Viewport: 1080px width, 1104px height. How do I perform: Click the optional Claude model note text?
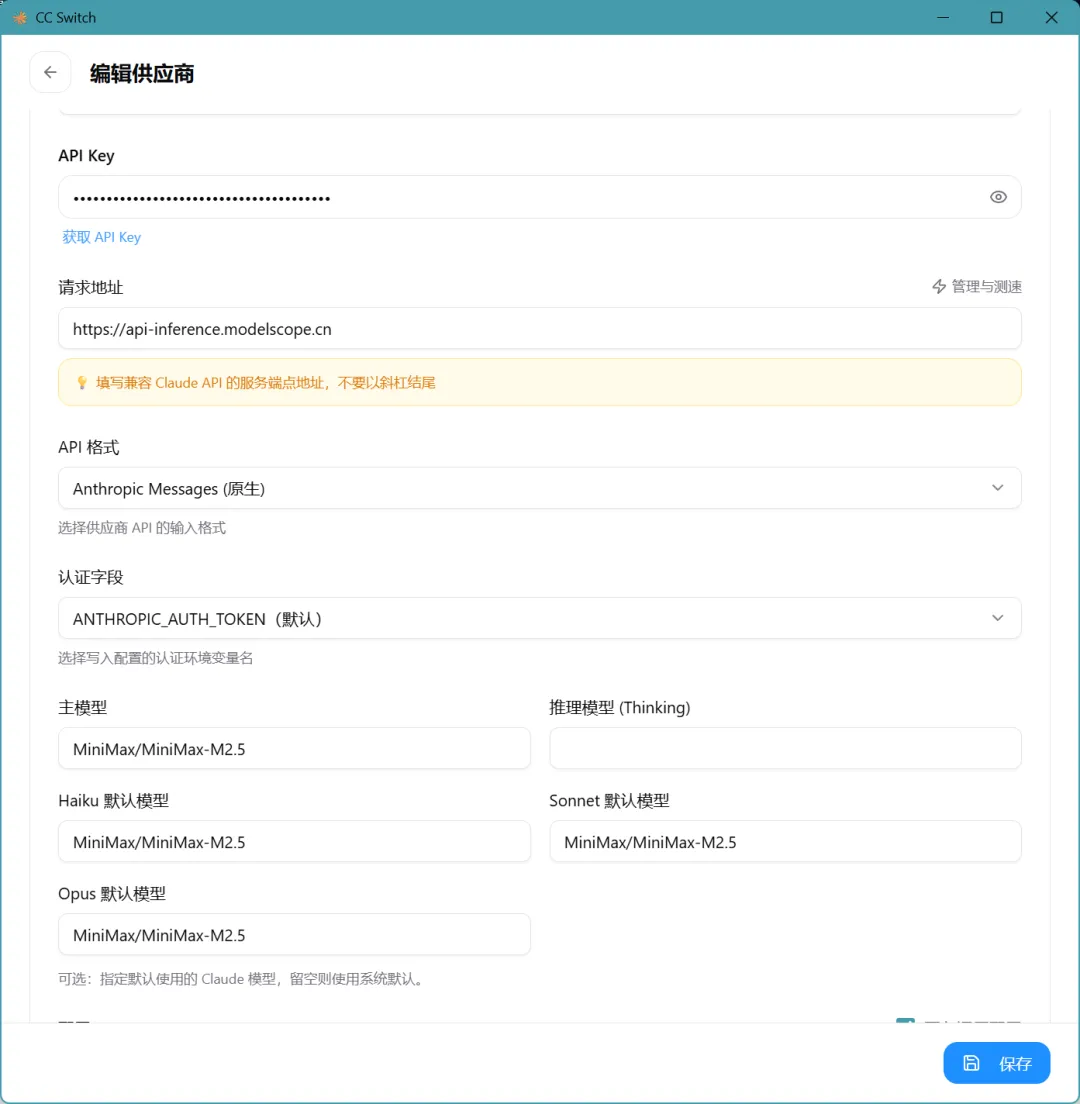(x=243, y=979)
